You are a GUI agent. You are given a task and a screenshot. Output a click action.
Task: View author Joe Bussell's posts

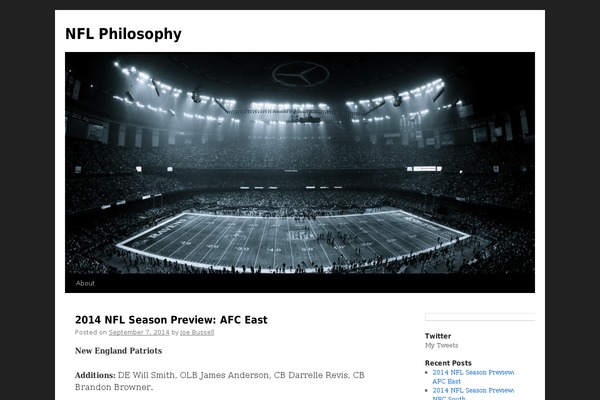[x=197, y=332]
